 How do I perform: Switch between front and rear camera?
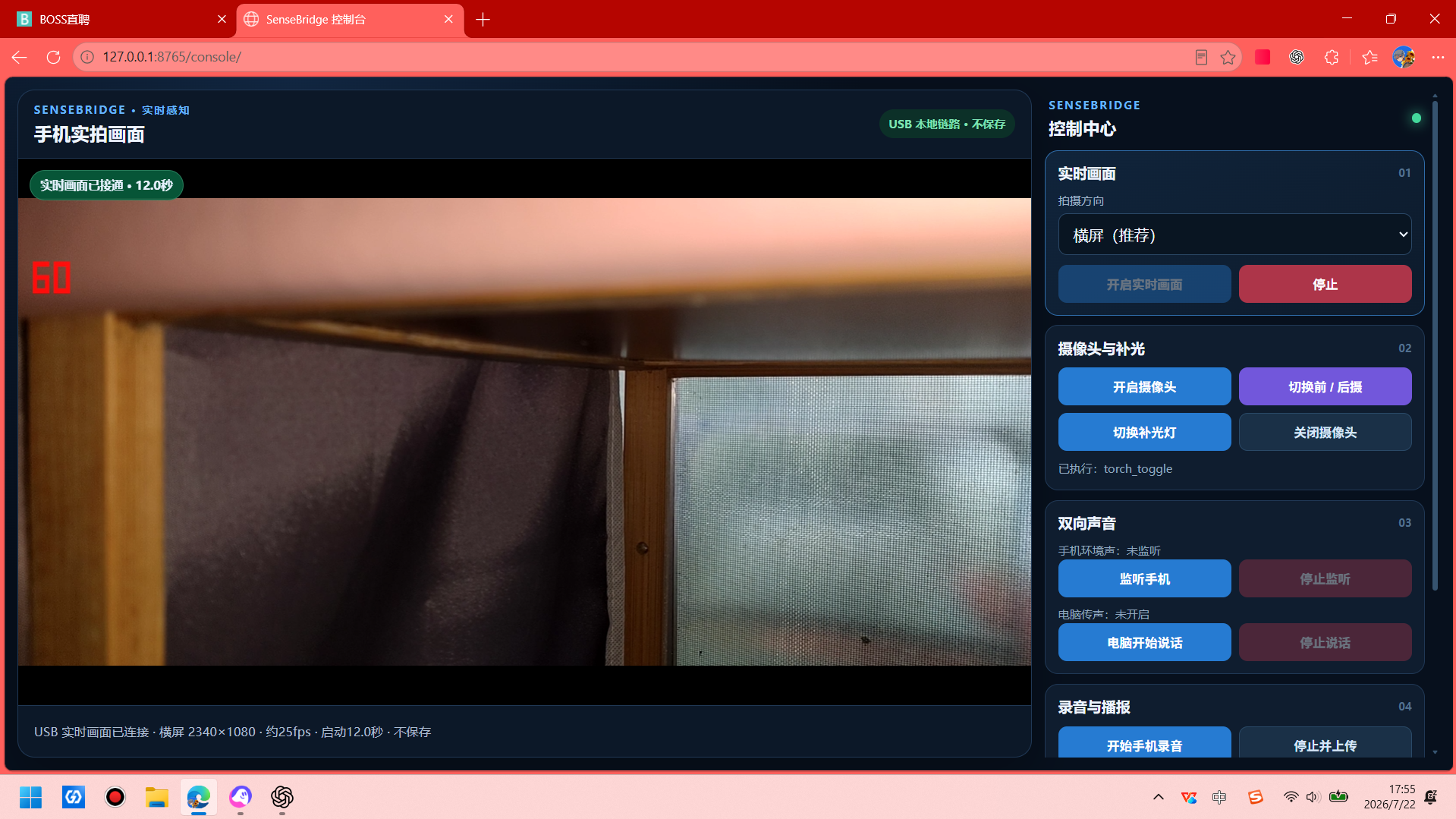(1325, 386)
